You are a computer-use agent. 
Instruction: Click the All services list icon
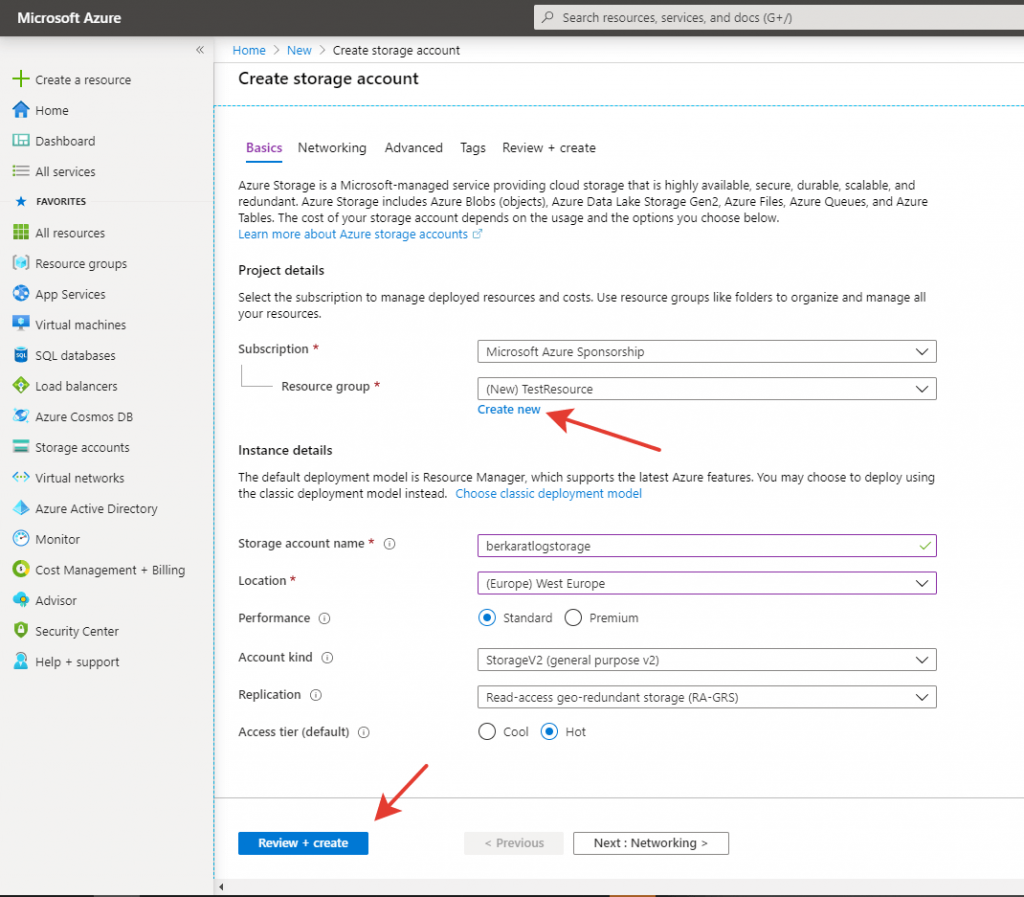[x=21, y=171]
